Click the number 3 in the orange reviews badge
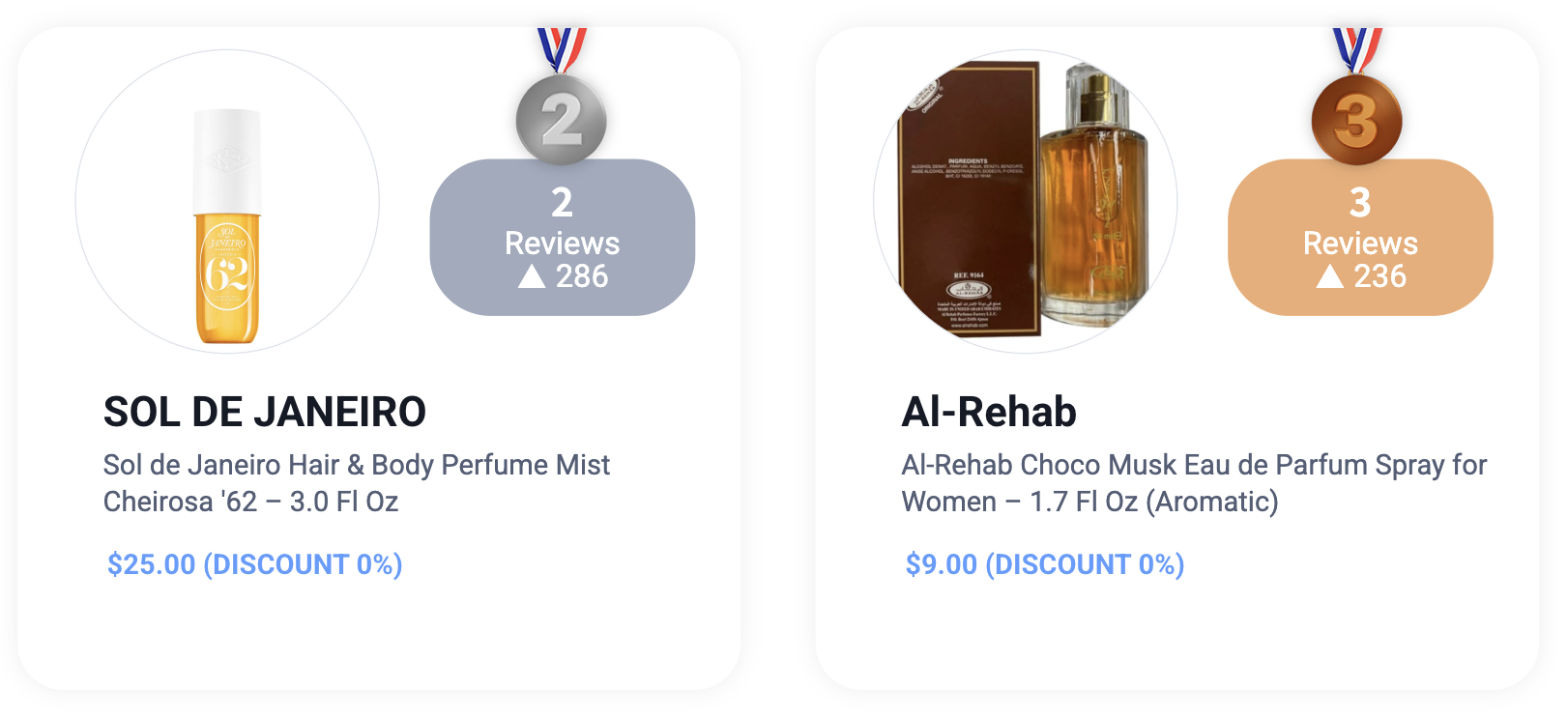 [x=1360, y=203]
